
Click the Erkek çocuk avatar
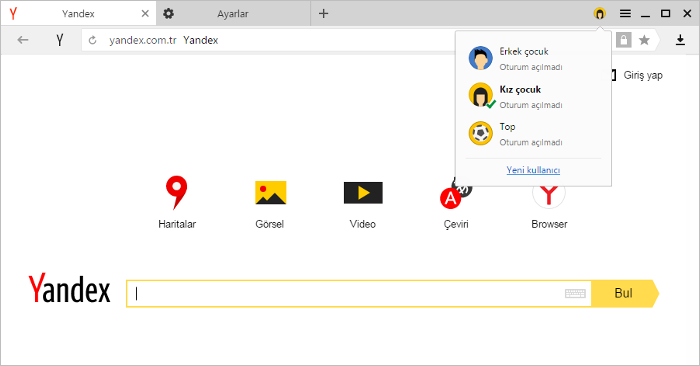pyautogui.click(x=480, y=58)
